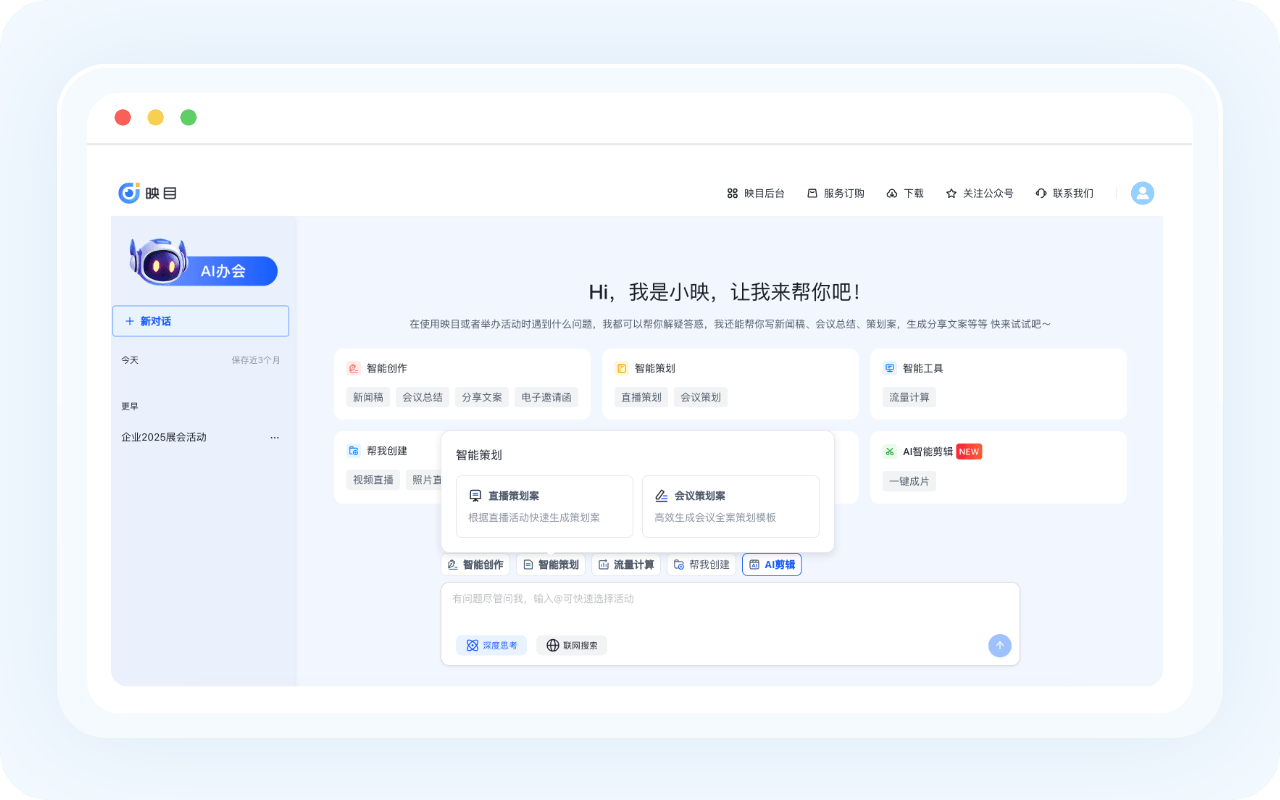Click the main greeting headline
Screen dimensions: 1280x800
(725, 292)
